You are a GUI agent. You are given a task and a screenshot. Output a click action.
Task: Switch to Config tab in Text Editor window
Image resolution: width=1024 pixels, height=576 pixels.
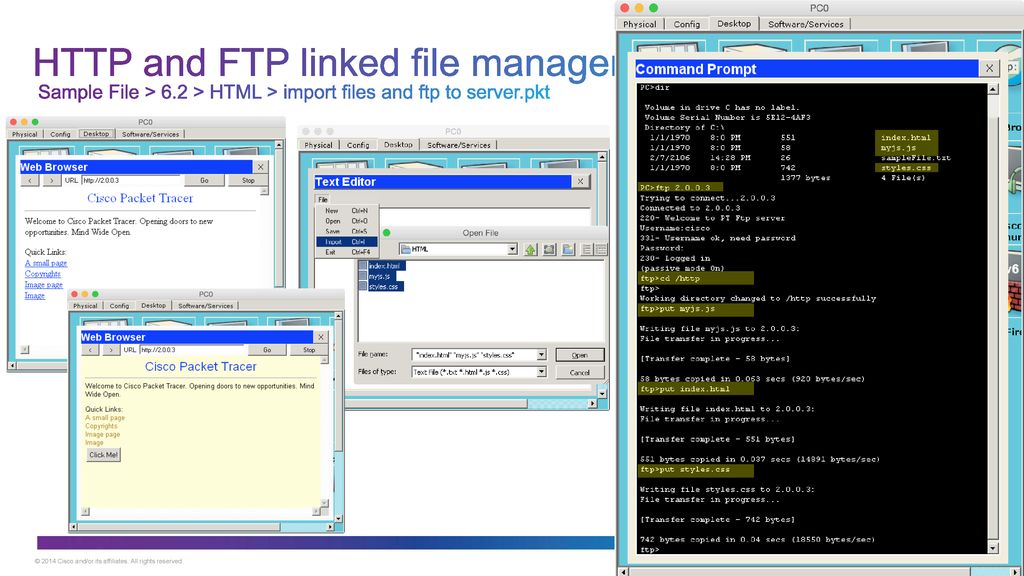pyautogui.click(x=358, y=145)
